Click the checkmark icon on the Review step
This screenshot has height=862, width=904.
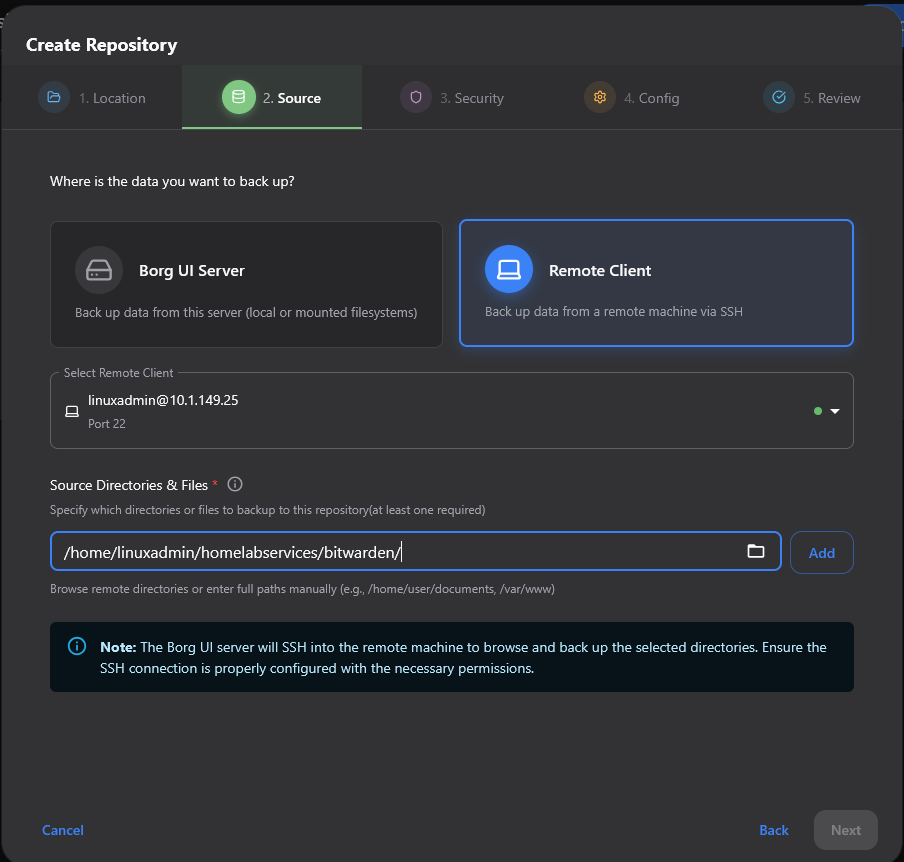click(779, 97)
